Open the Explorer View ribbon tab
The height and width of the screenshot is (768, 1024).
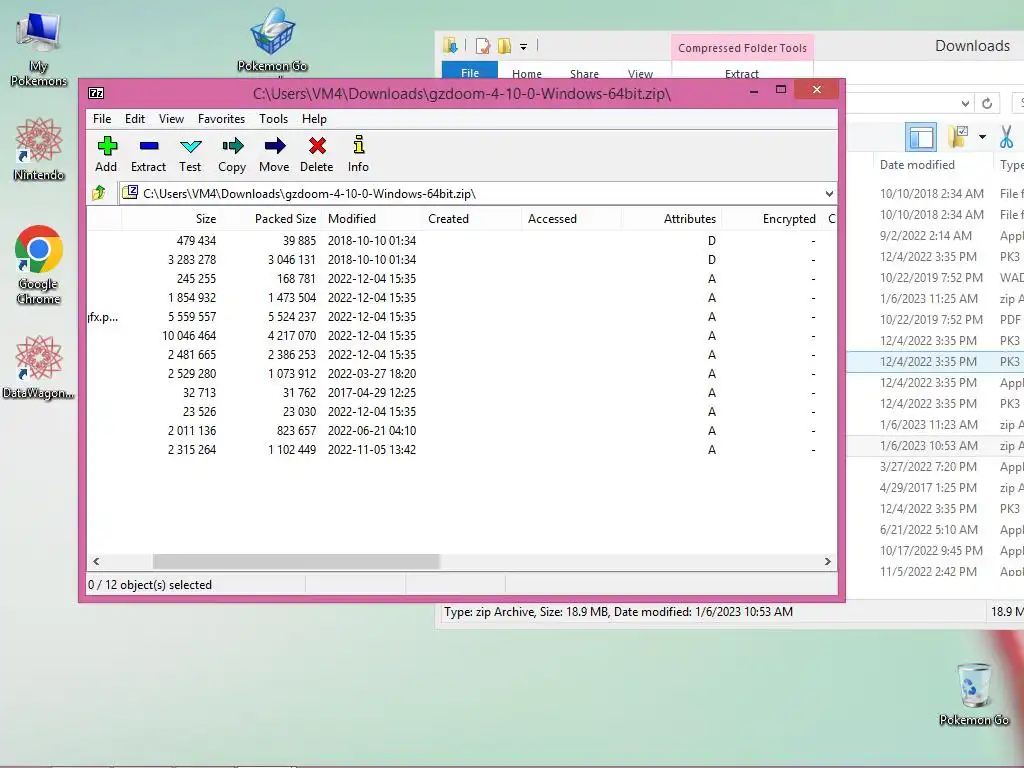640,73
